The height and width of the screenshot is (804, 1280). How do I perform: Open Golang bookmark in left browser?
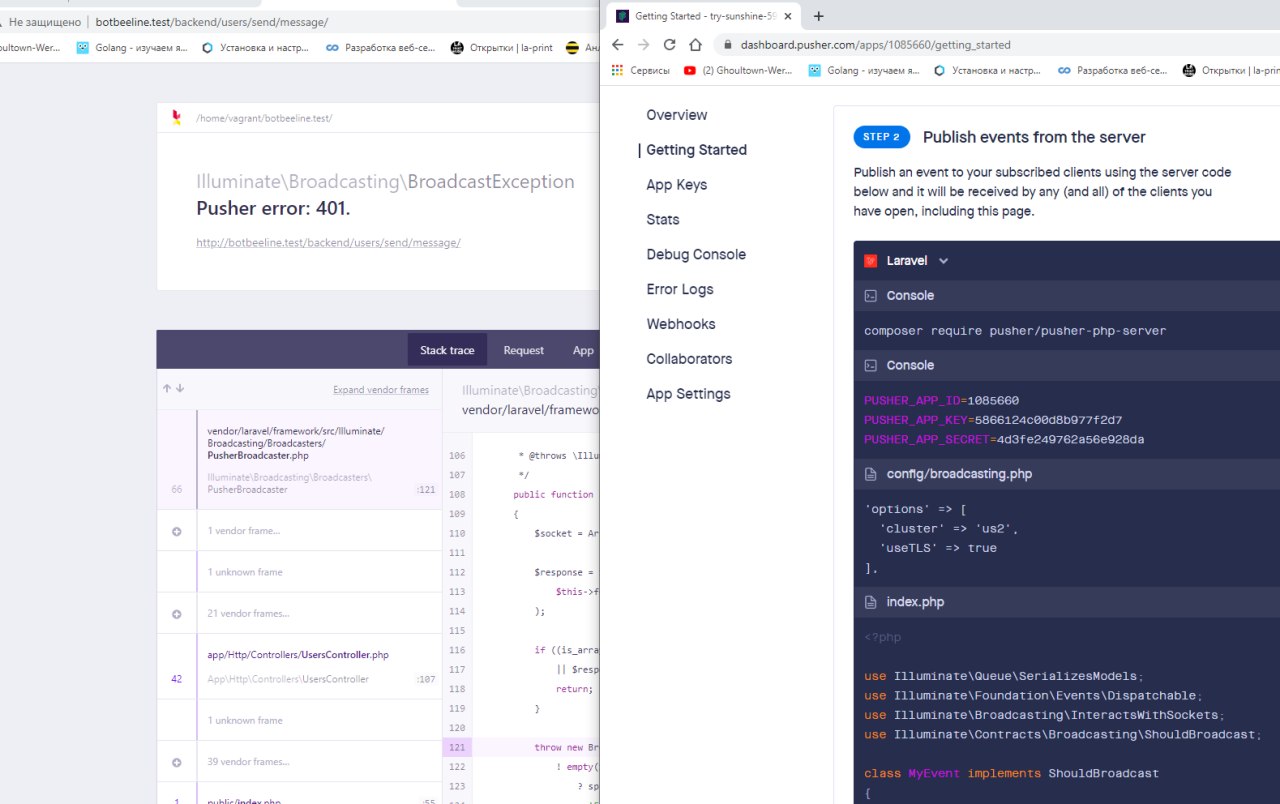[132, 47]
